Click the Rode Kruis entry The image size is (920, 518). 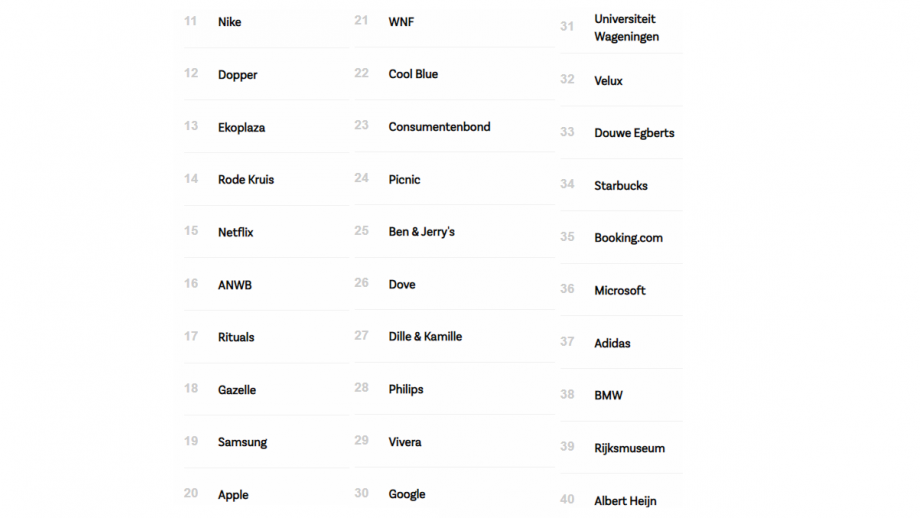246,180
